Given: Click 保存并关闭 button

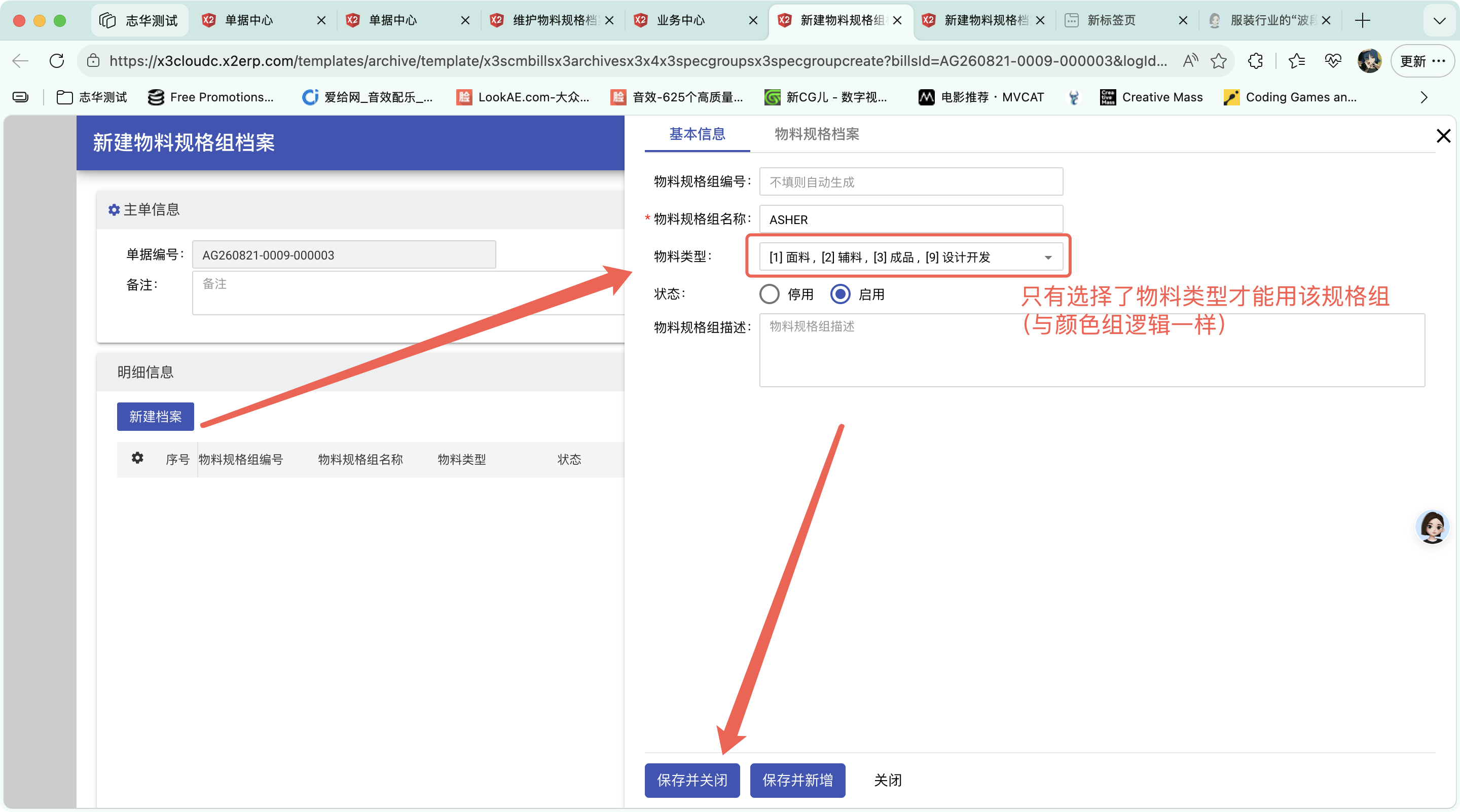Looking at the screenshot, I should (x=692, y=780).
